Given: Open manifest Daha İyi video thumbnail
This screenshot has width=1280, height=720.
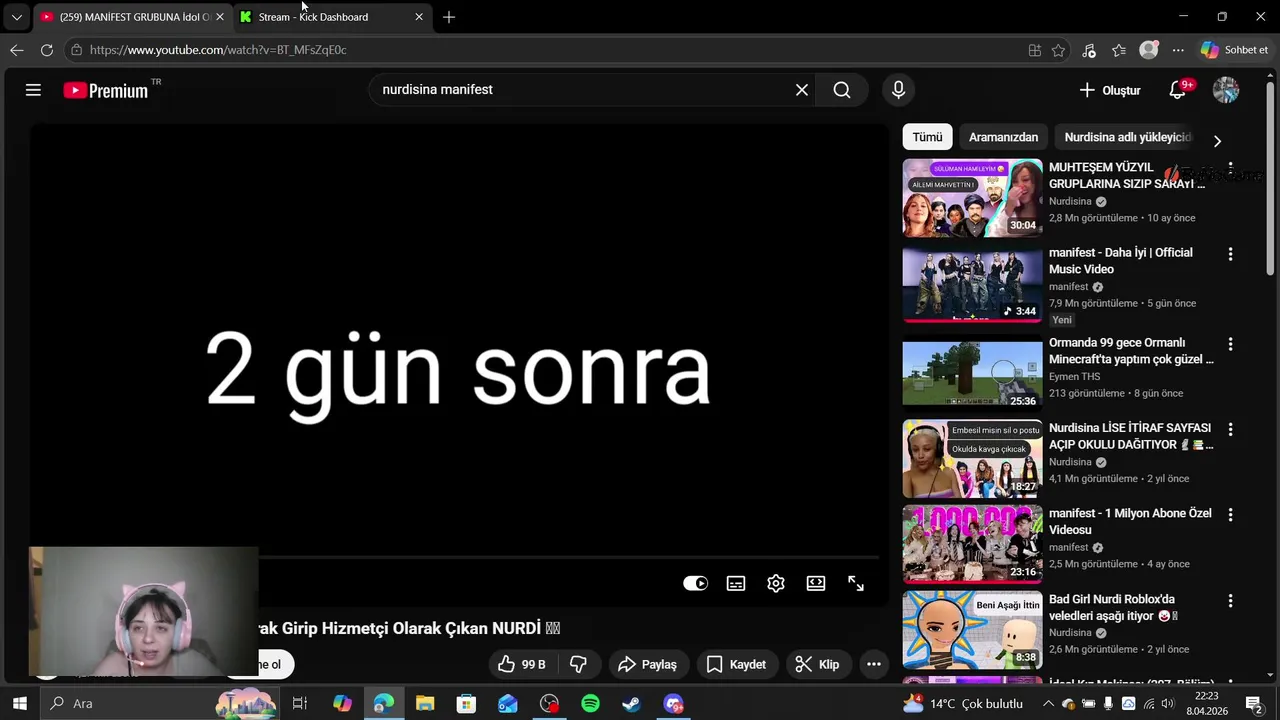Looking at the screenshot, I should coord(972,284).
